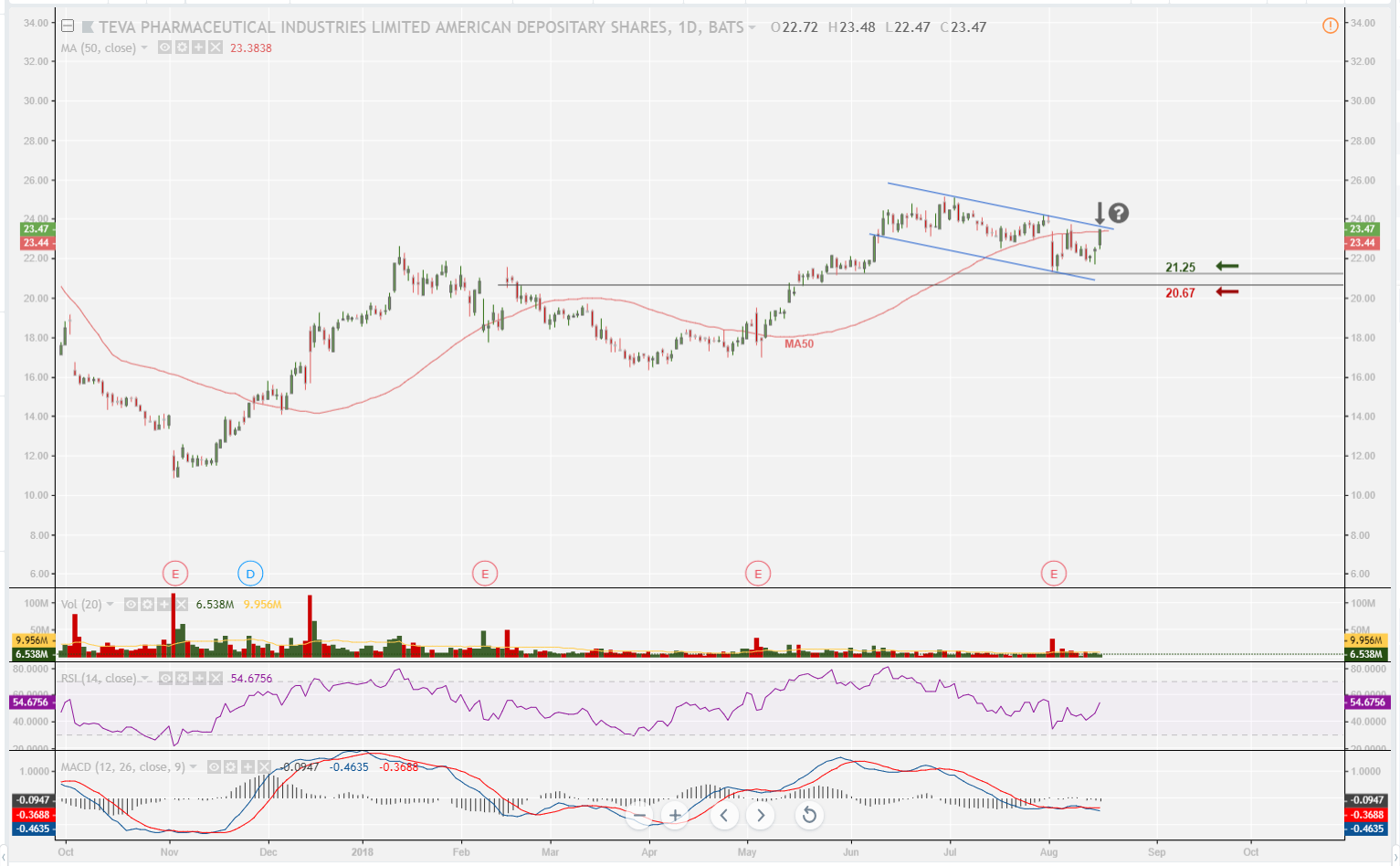Screen dimensions: 1400x866
Task: Open the August earnings E marker
Action: (x=1054, y=574)
